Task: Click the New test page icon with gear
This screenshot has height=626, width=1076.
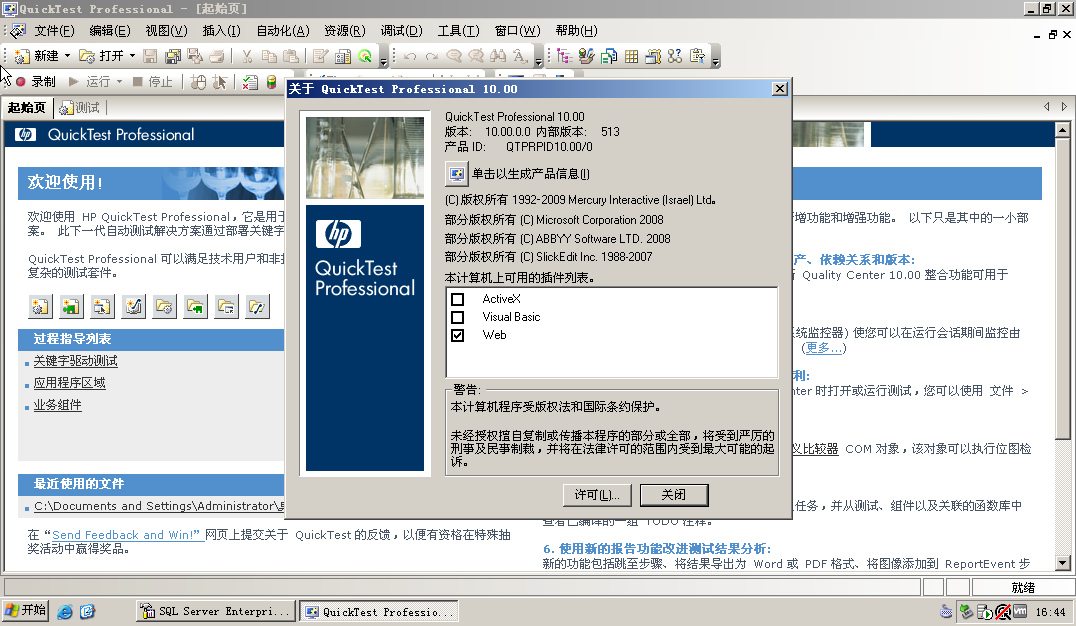Action: pos(40,306)
